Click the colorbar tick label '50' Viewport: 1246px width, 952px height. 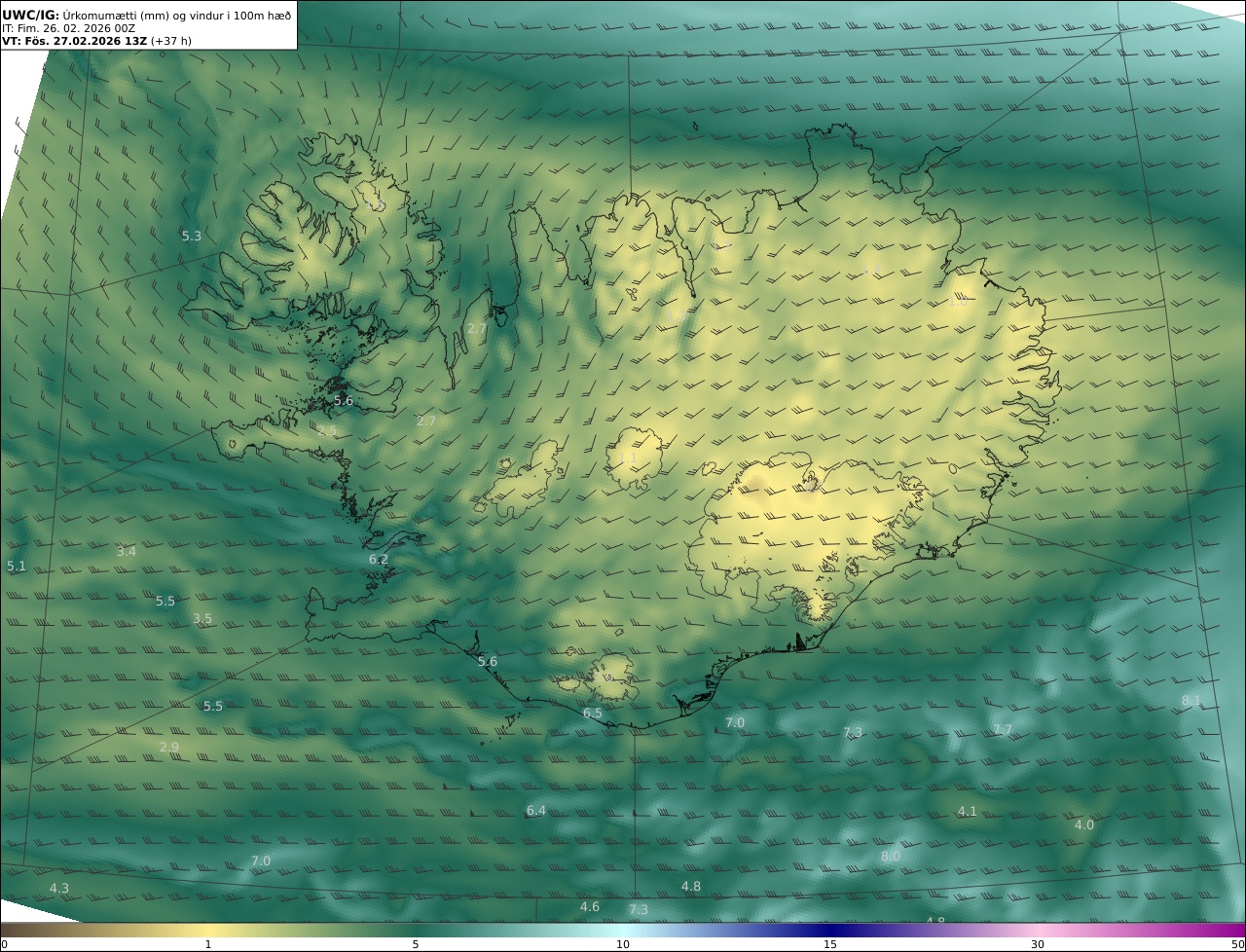point(1237,944)
